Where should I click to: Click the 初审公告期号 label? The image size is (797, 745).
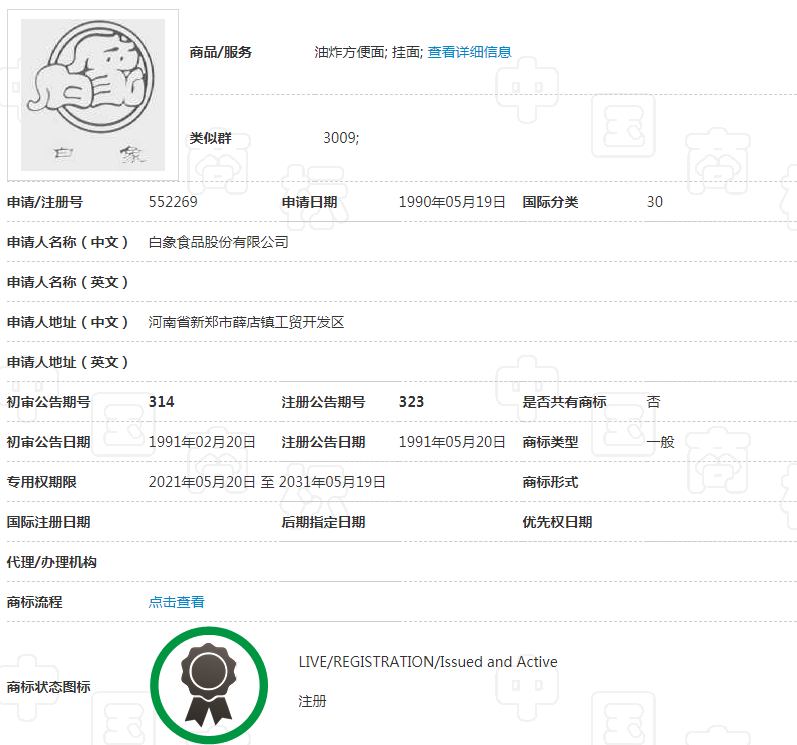(x=48, y=402)
